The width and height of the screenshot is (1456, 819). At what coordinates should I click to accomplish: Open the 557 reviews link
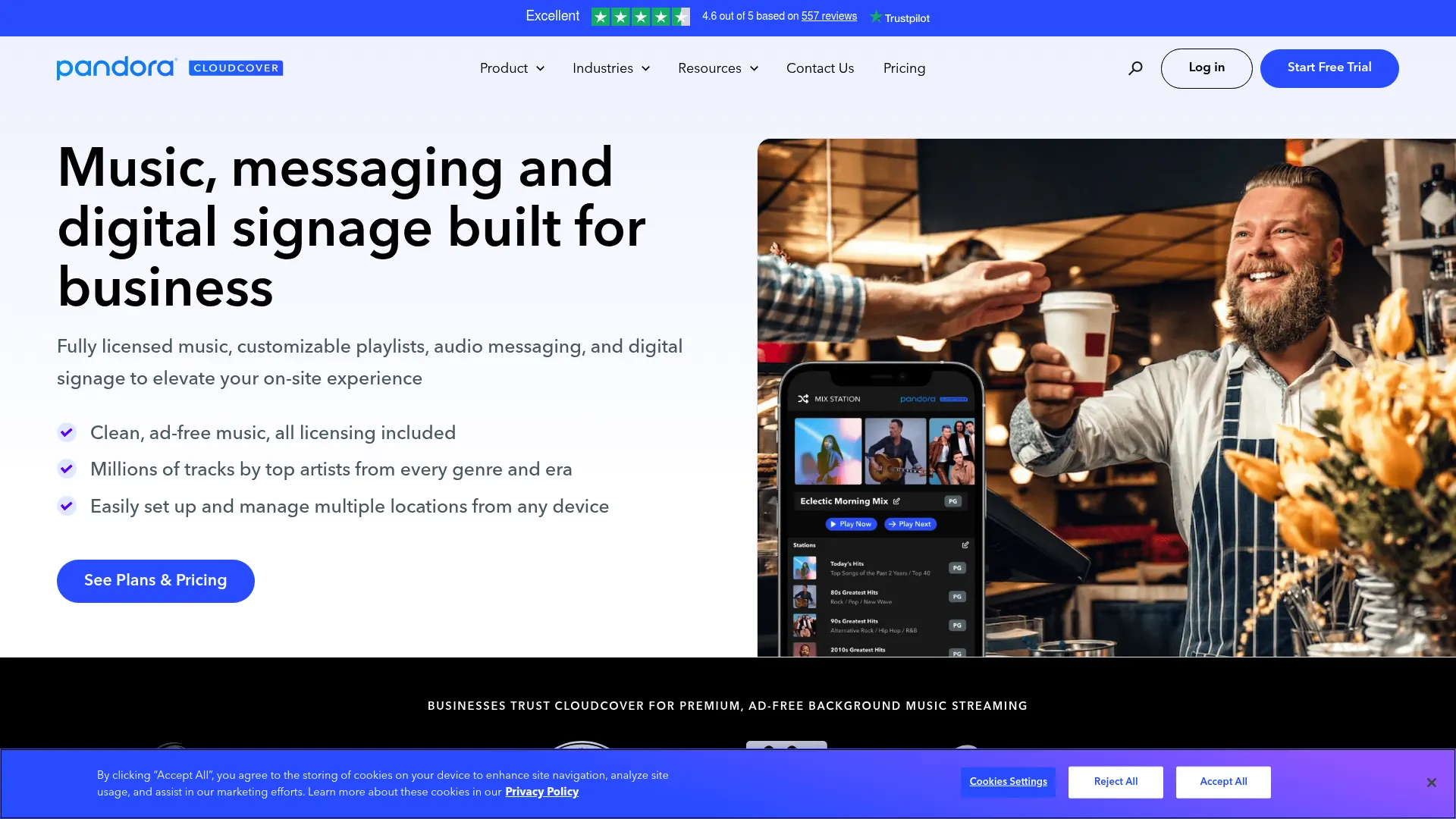coord(829,16)
